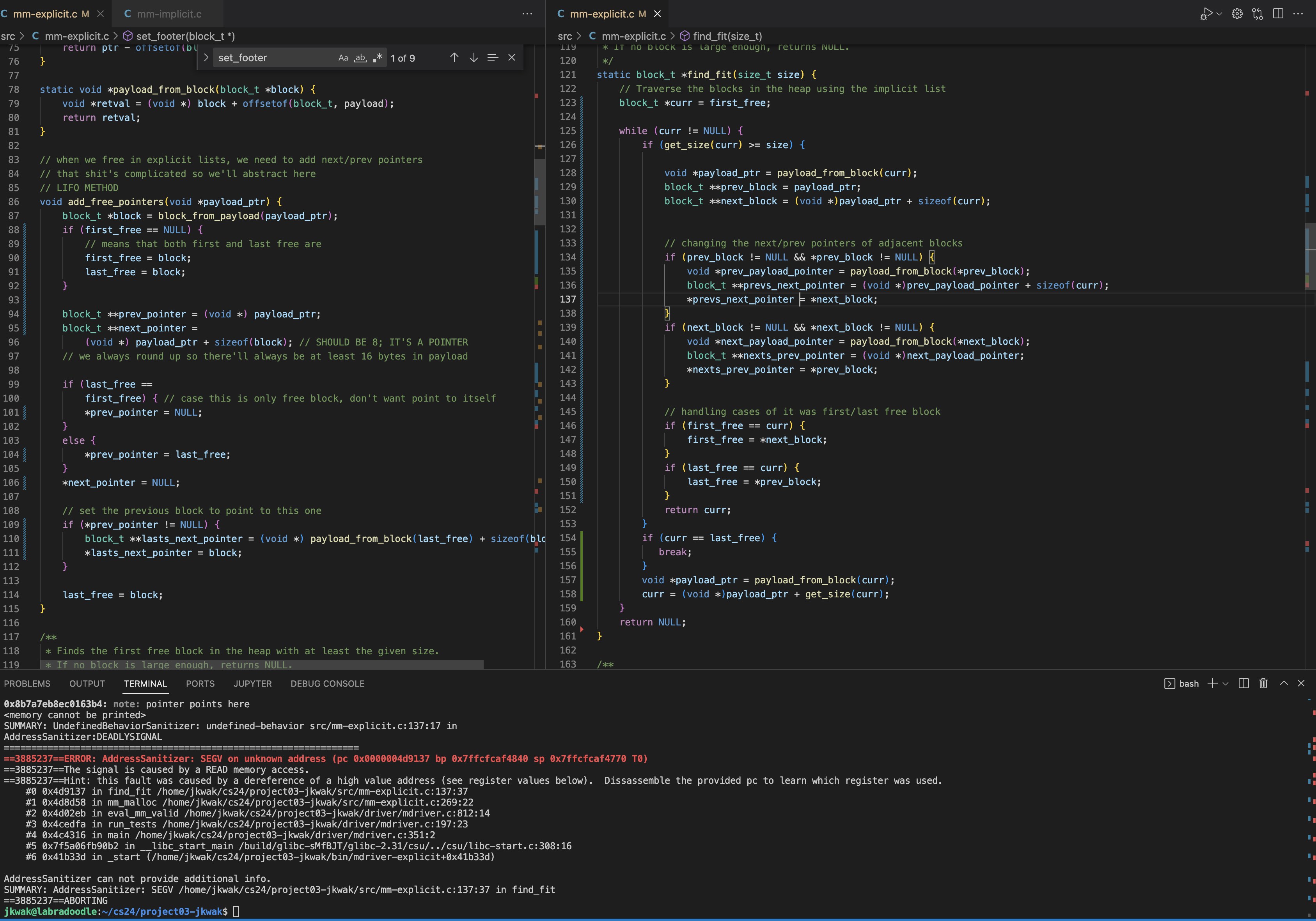Click the left editor minimap scrollbar slider
Viewport: 1316px width, 921px height.
[x=539, y=192]
